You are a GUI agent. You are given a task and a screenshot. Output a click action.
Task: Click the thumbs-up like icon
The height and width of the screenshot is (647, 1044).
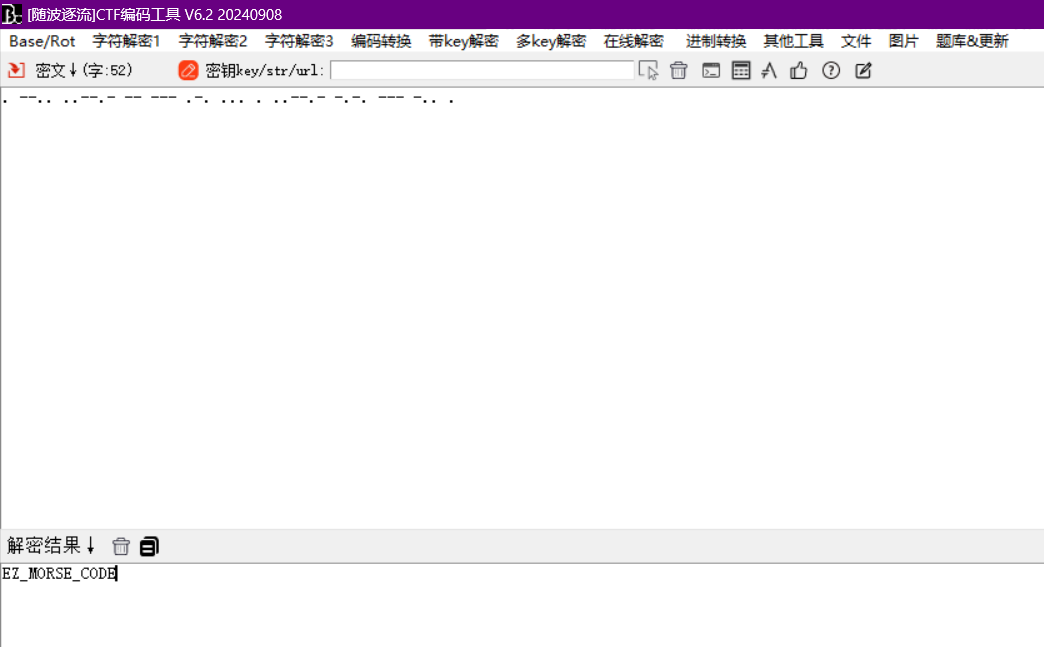click(x=799, y=71)
